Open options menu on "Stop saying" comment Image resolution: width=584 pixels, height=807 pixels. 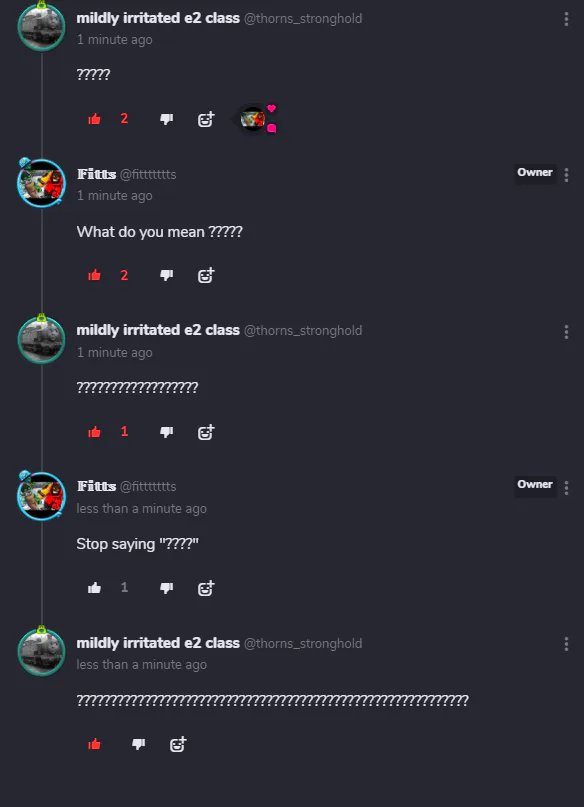point(566,487)
